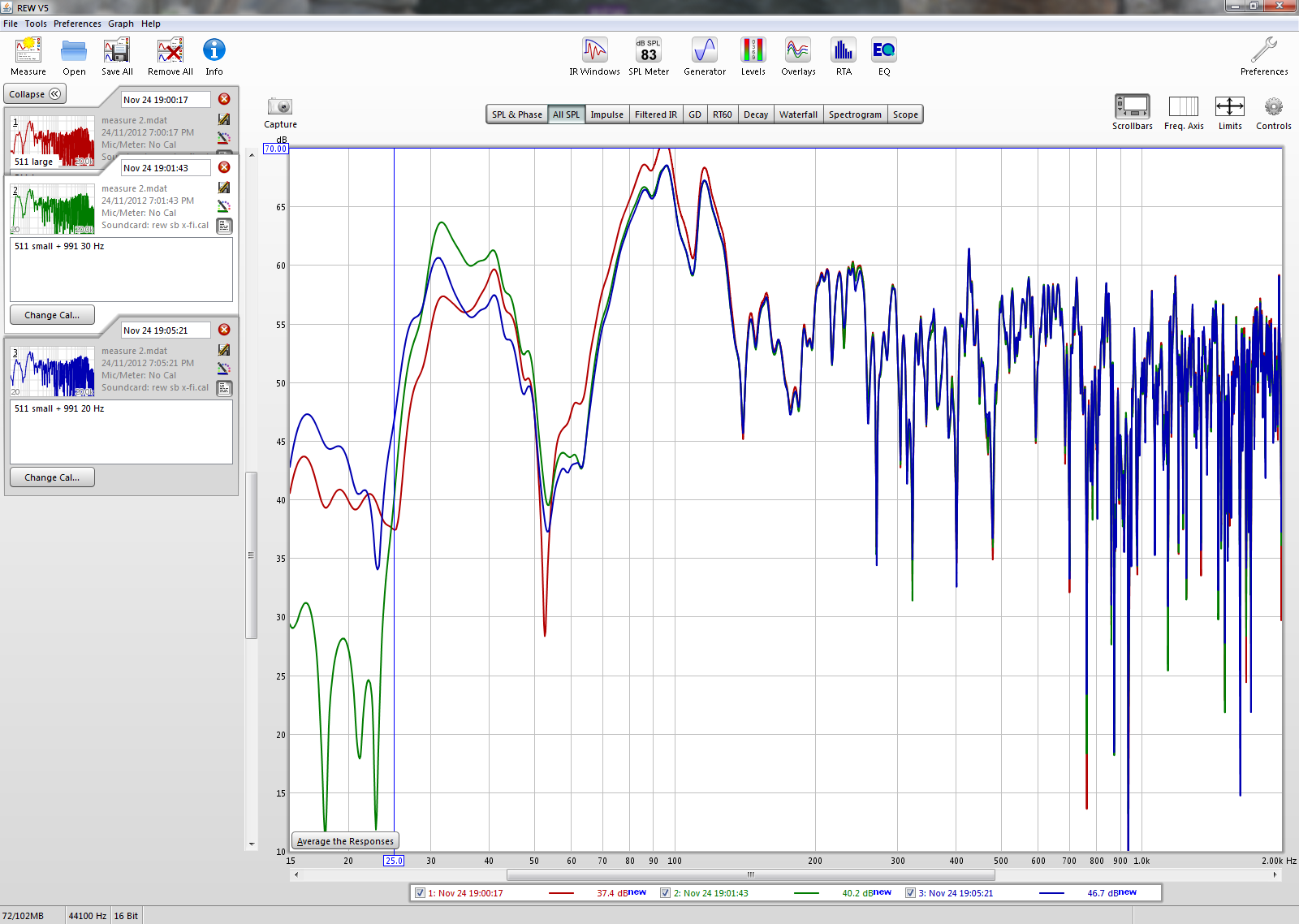Click Average the Responses button
Image resolution: width=1299 pixels, height=924 pixels.
point(345,841)
